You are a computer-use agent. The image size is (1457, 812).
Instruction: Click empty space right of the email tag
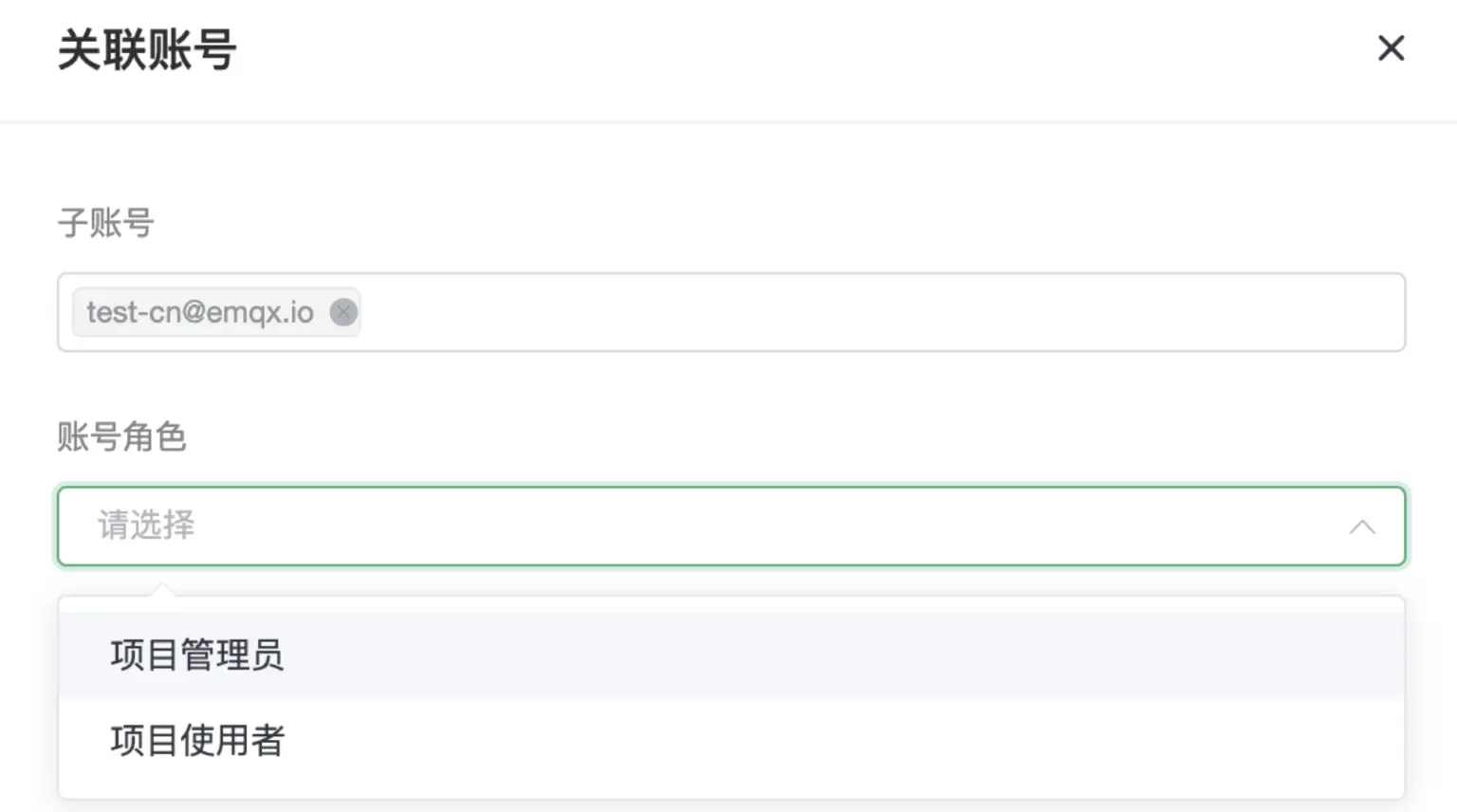click(882, 312)
